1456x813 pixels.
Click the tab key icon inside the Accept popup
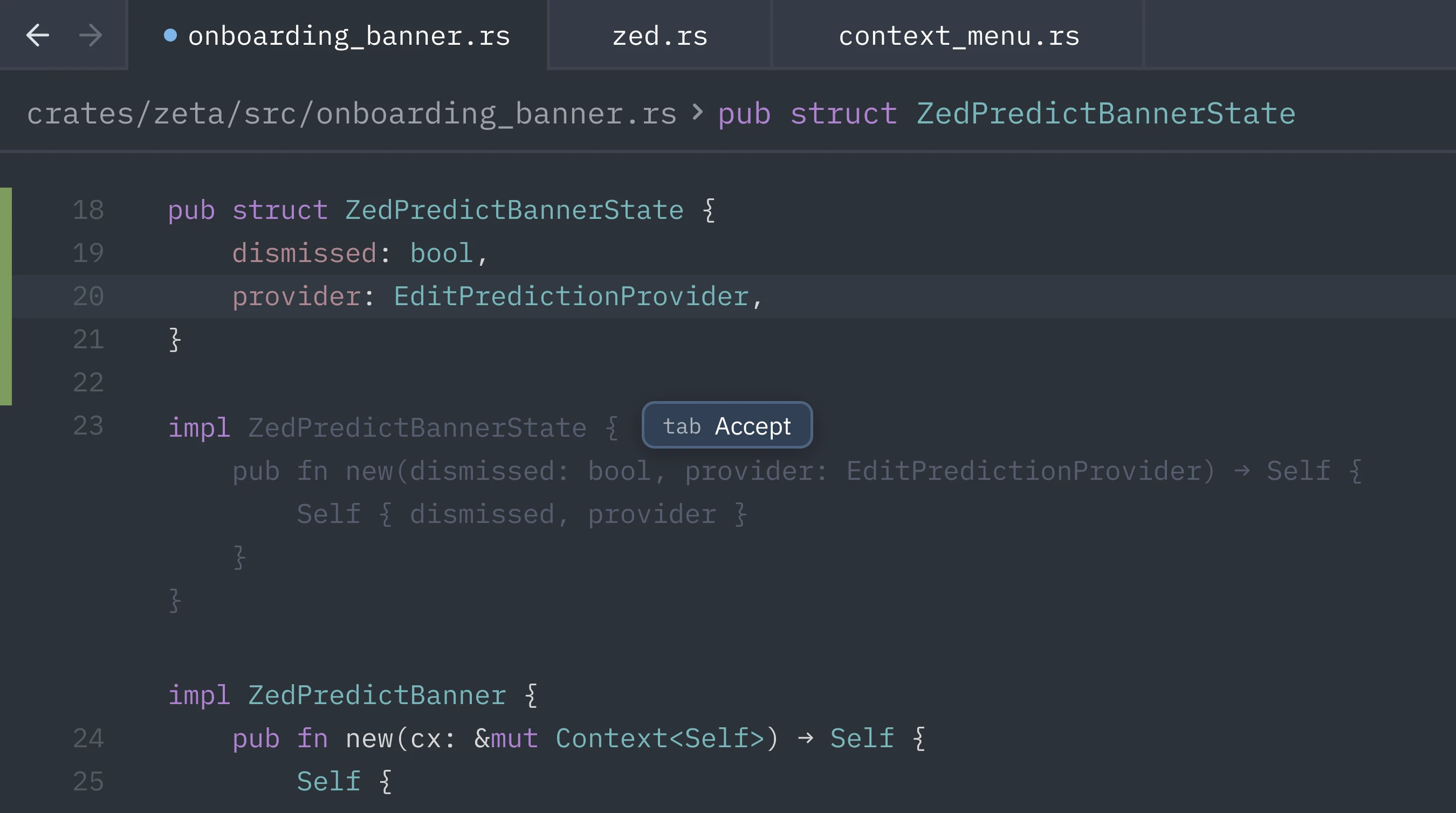point(682,425)
